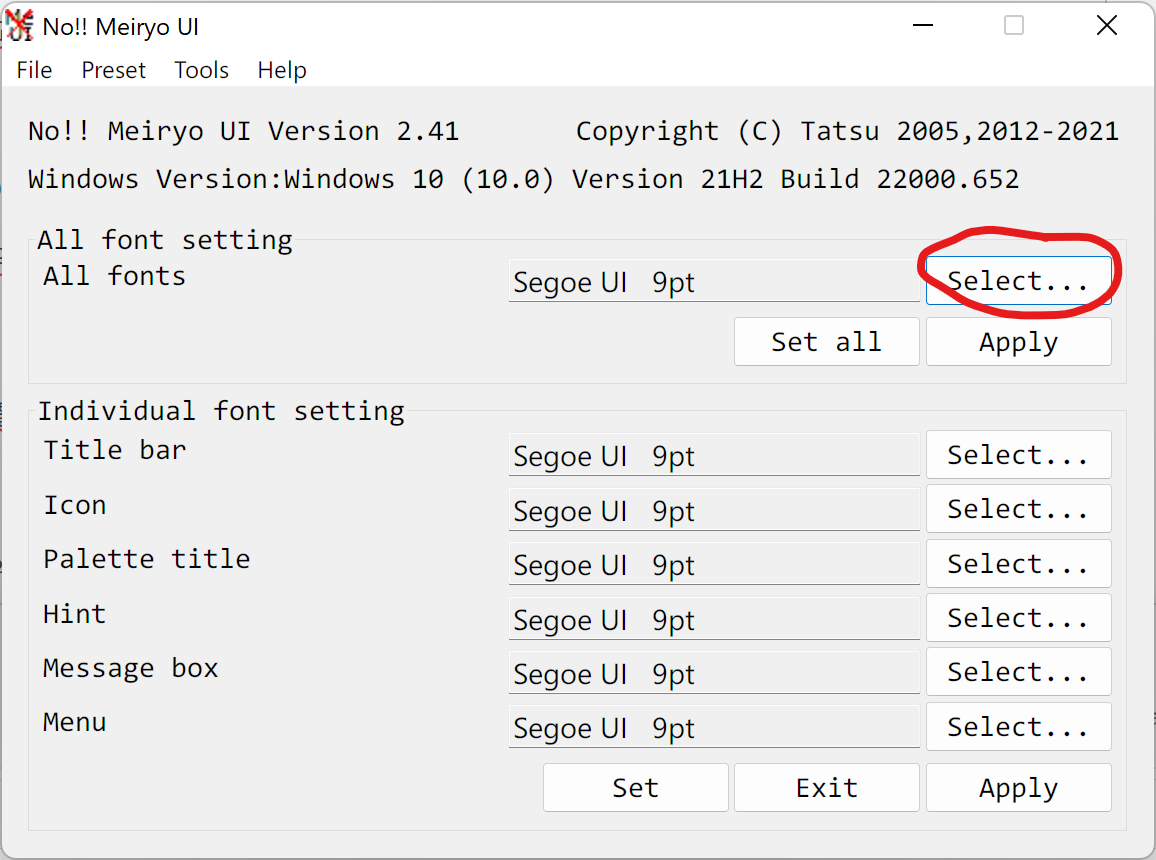Click Apply in Individual font setting group

tap(1018, 788)
